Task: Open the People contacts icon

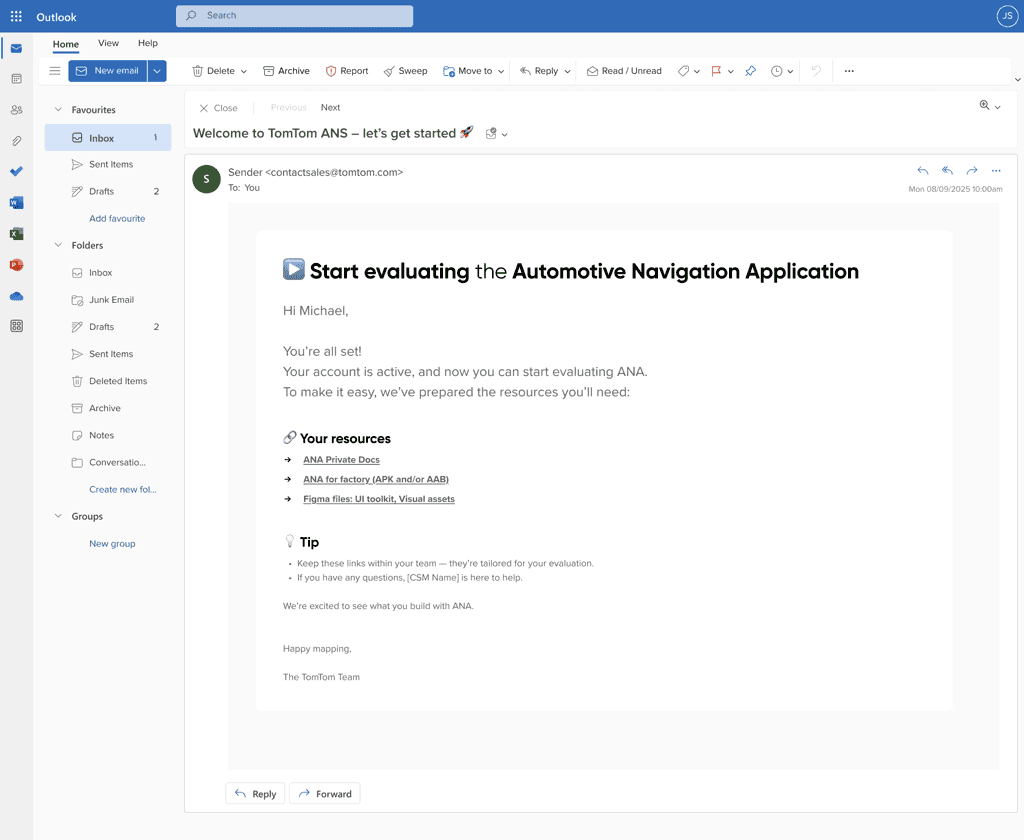Action: point(16,110)
